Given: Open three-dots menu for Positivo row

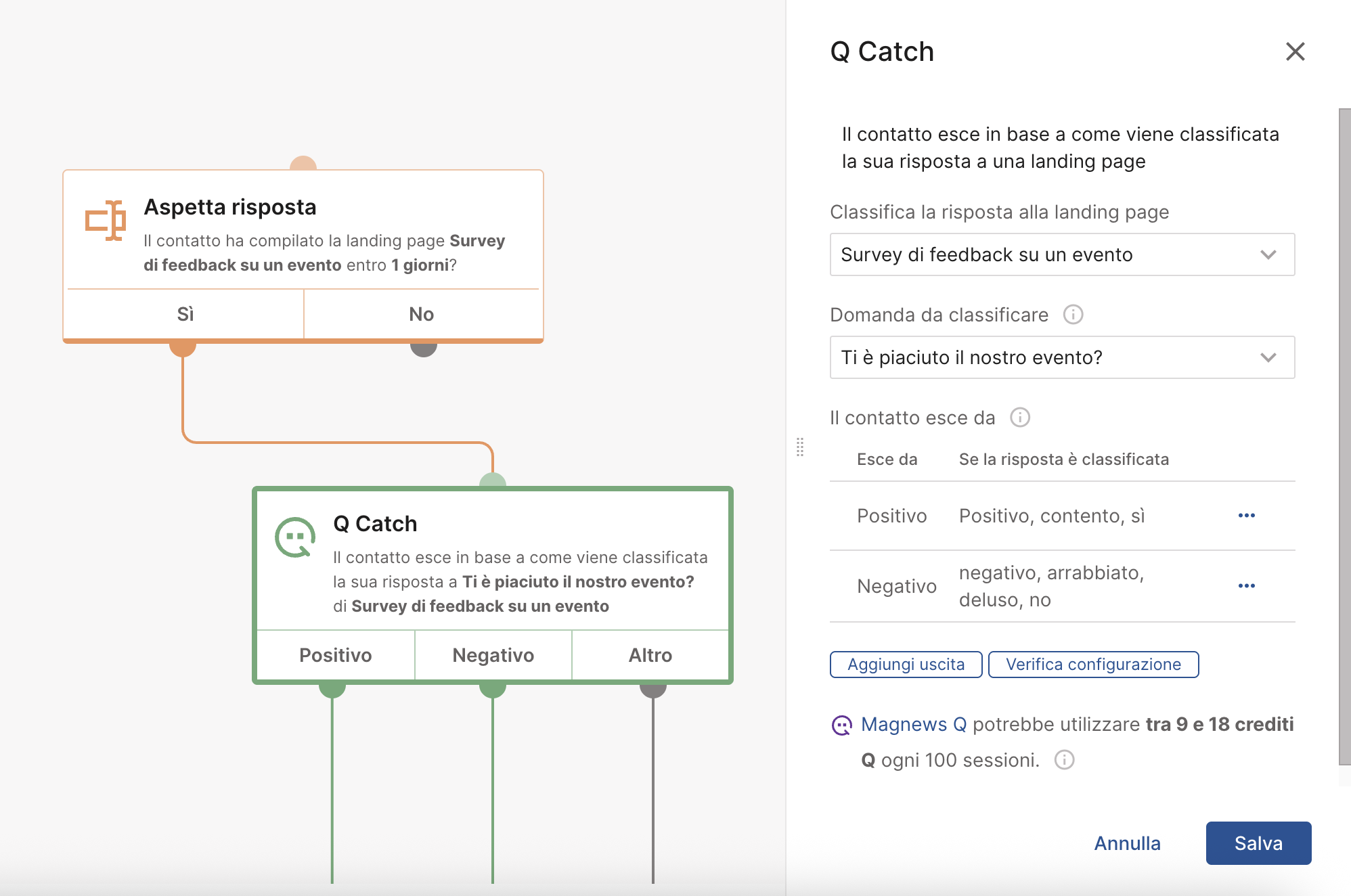Looking at the screenshot, I should click(1246, 516).
